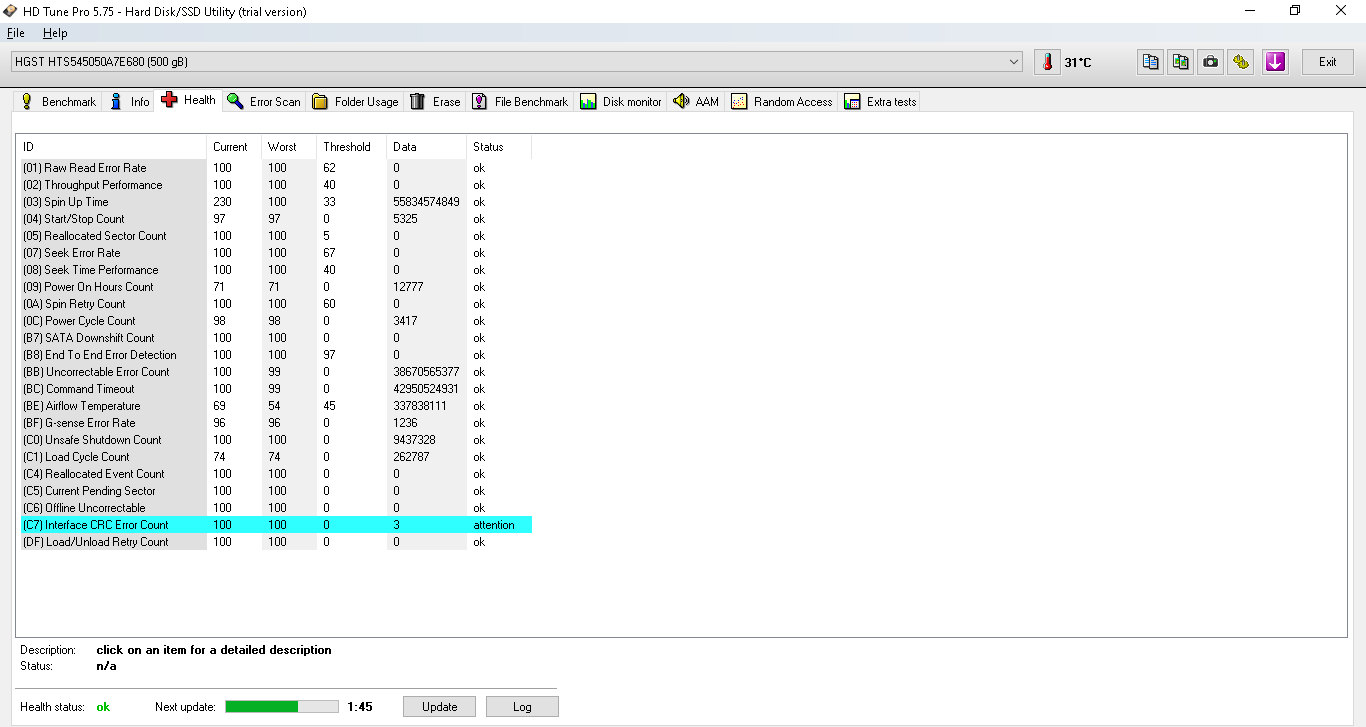The height and width of the screenshot is (727, 1366).
Task: Switch to the Info tab
Action: point(129,102)
